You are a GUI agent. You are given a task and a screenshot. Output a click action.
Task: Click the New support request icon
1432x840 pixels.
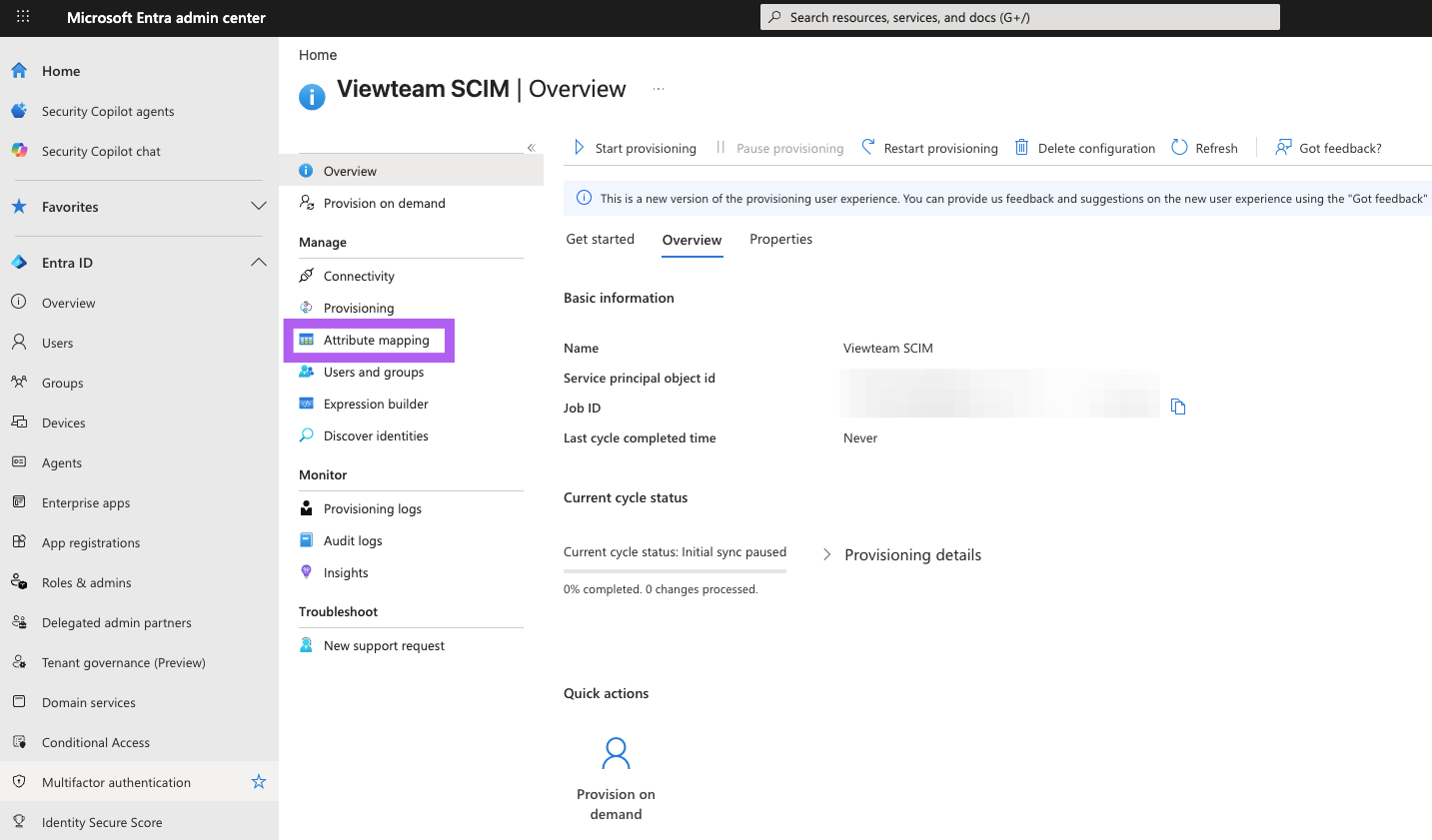(307, 645)
